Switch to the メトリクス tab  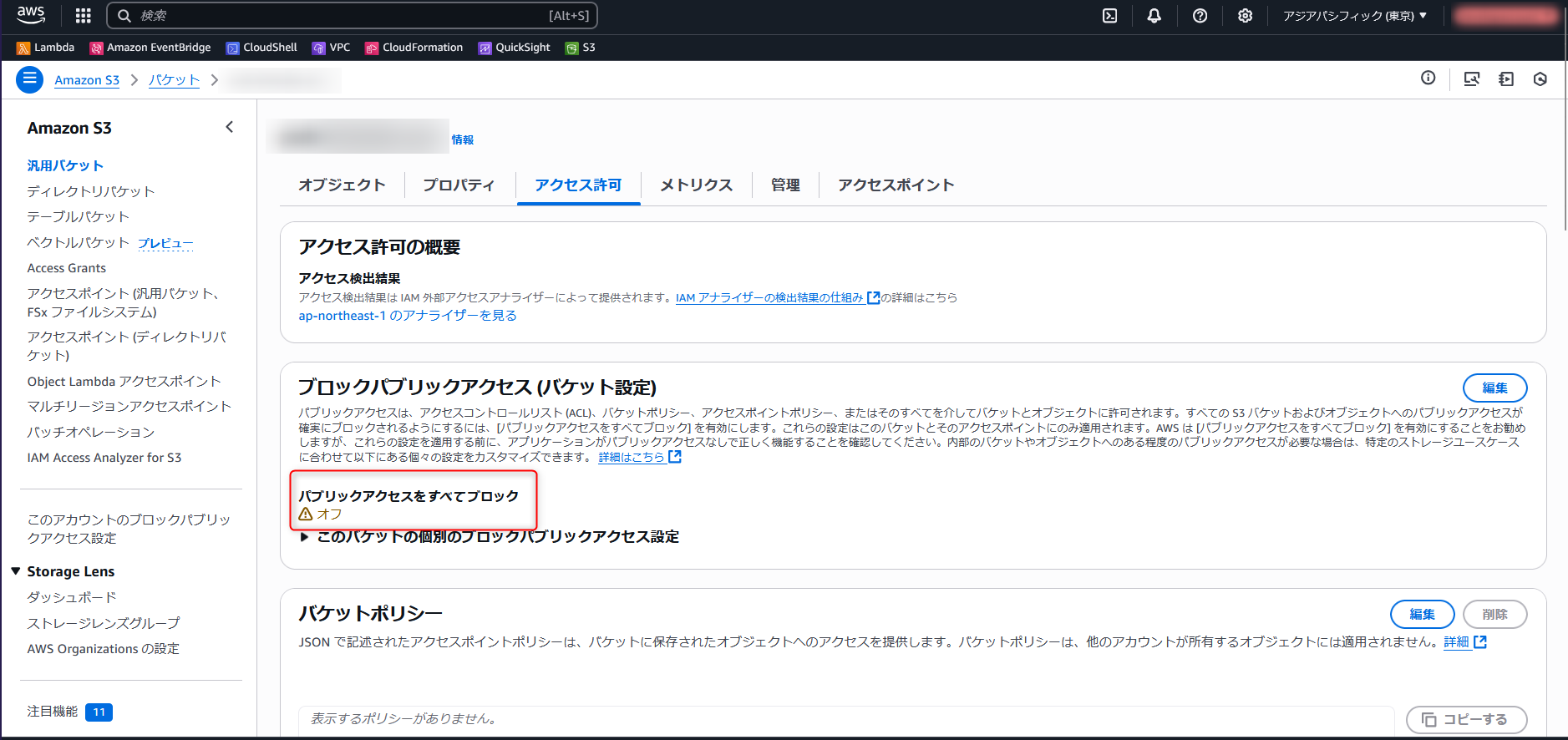tap(696, 185)
